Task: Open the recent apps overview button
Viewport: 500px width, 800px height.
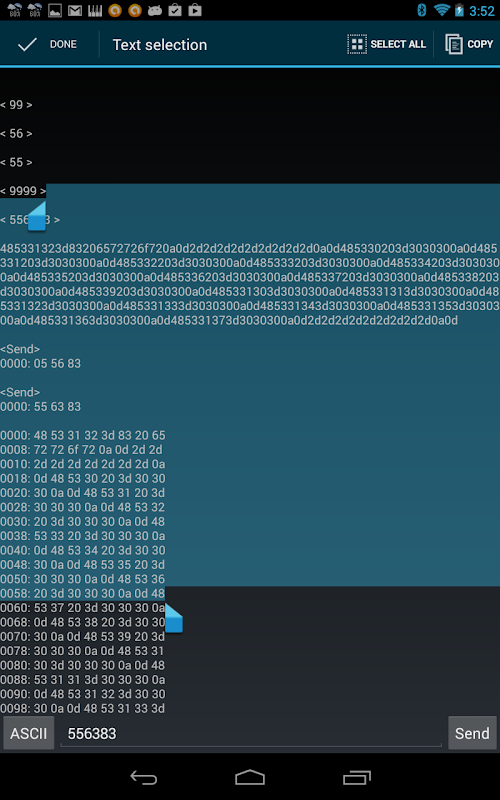Action: coord(357,778)
